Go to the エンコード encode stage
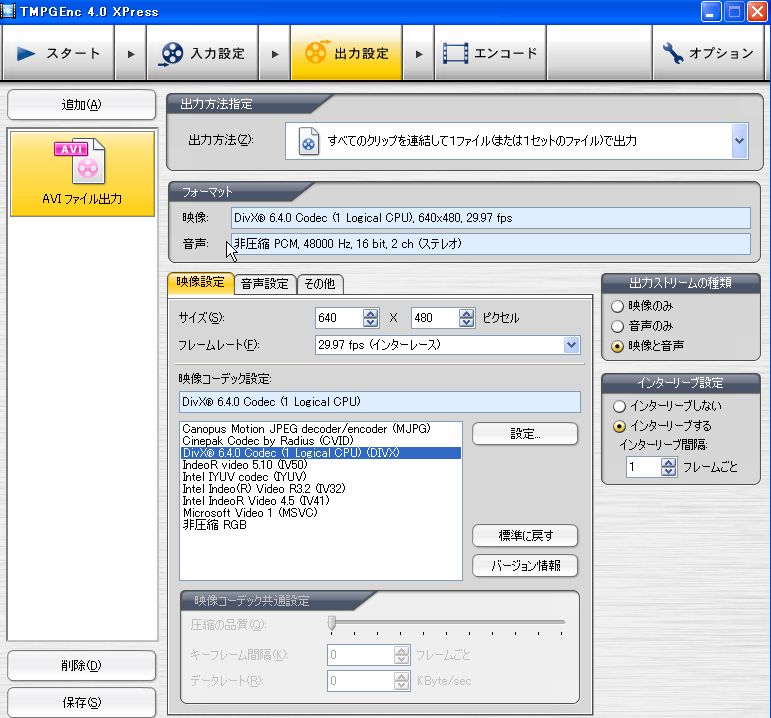 [x=491, y=53]
